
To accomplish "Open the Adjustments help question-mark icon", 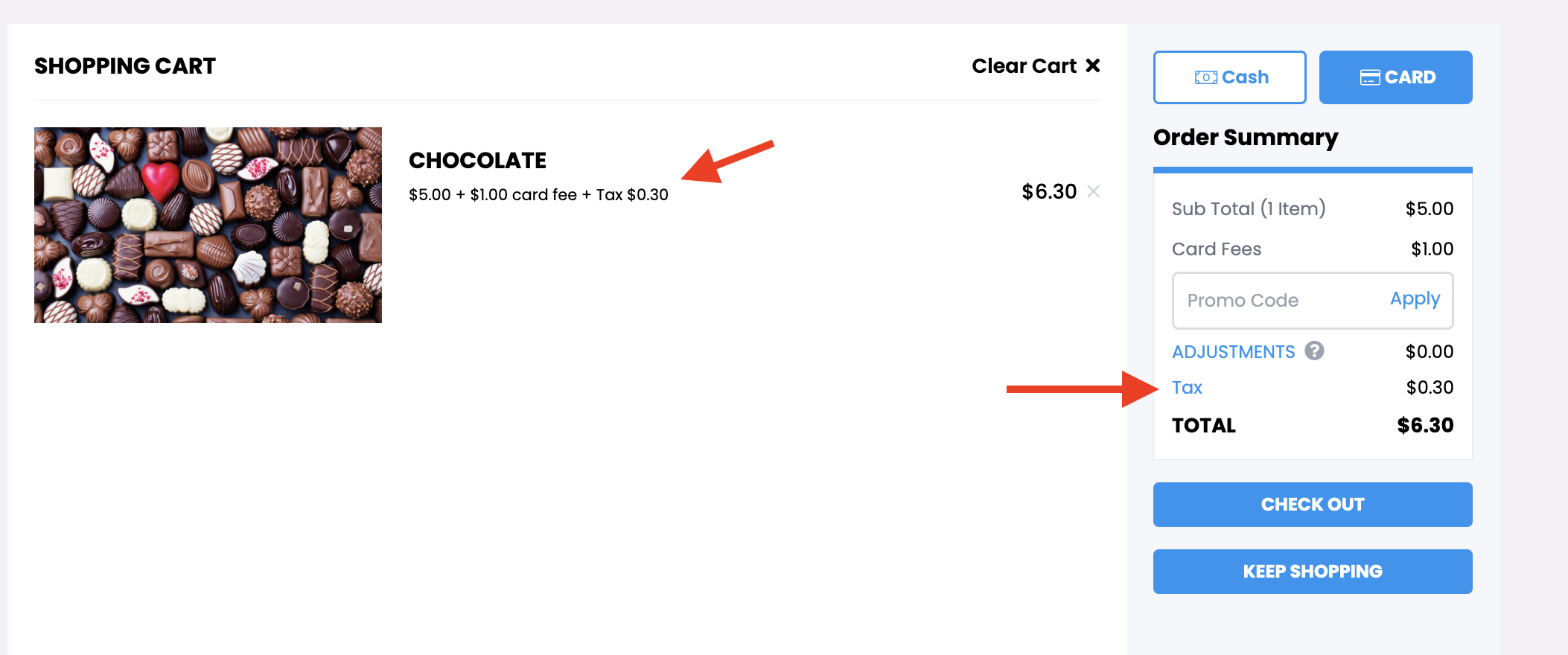I will click(1314, 351).
